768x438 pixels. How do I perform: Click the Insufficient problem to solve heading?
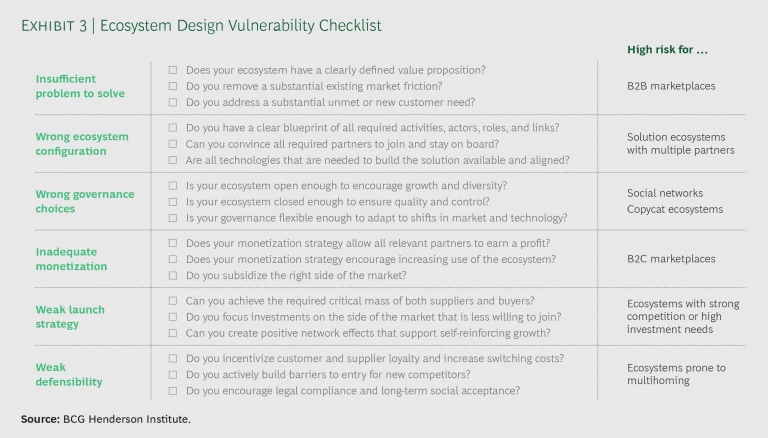click(80, 86)
